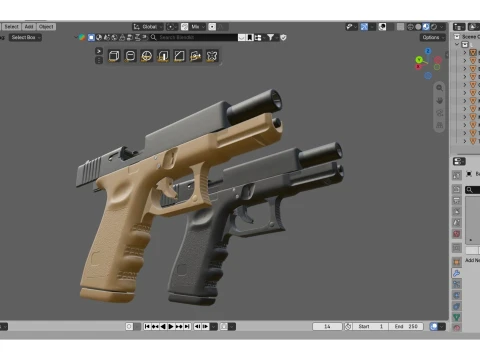Toggle auto keying record button
This screenshot has height=360, width=480.
[129, 327]
